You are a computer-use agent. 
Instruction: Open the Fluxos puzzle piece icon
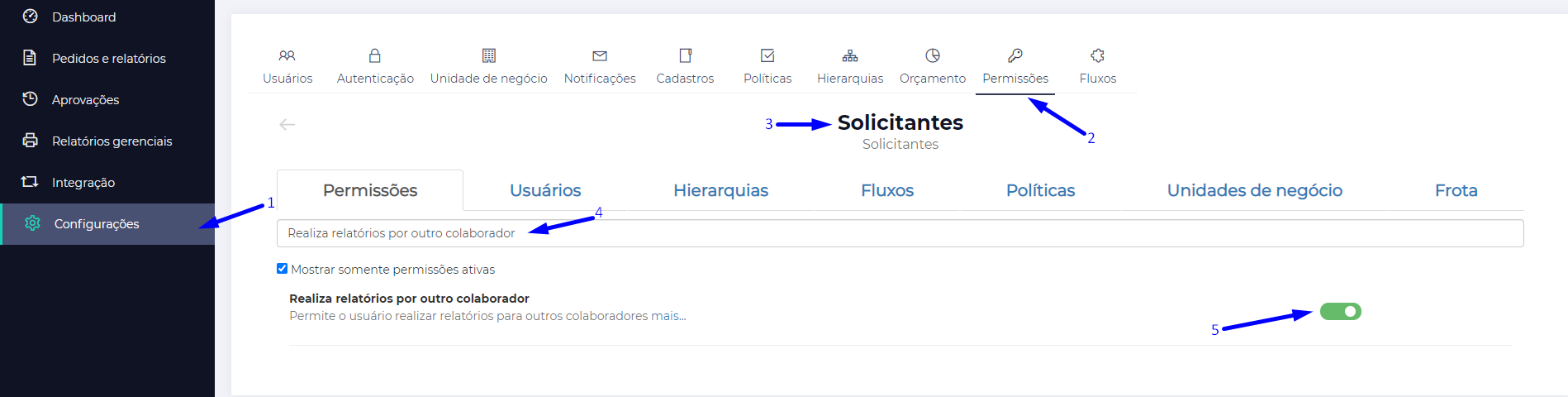click(x=1098, y=55)
